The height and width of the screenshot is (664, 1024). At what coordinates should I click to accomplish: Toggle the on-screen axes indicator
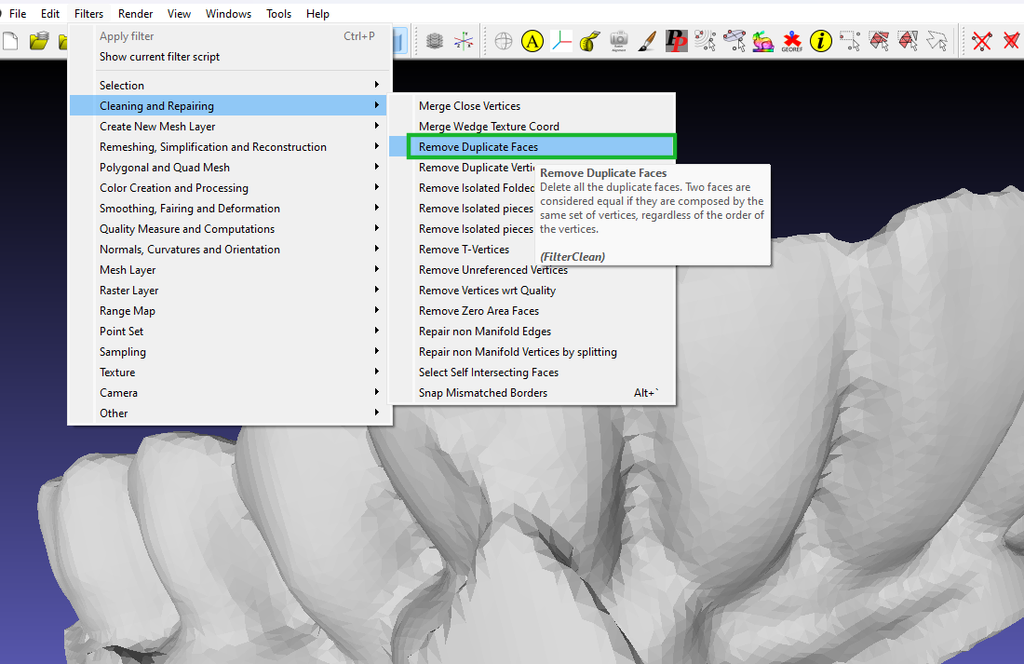pyautogui.click(x=561, y=41)
